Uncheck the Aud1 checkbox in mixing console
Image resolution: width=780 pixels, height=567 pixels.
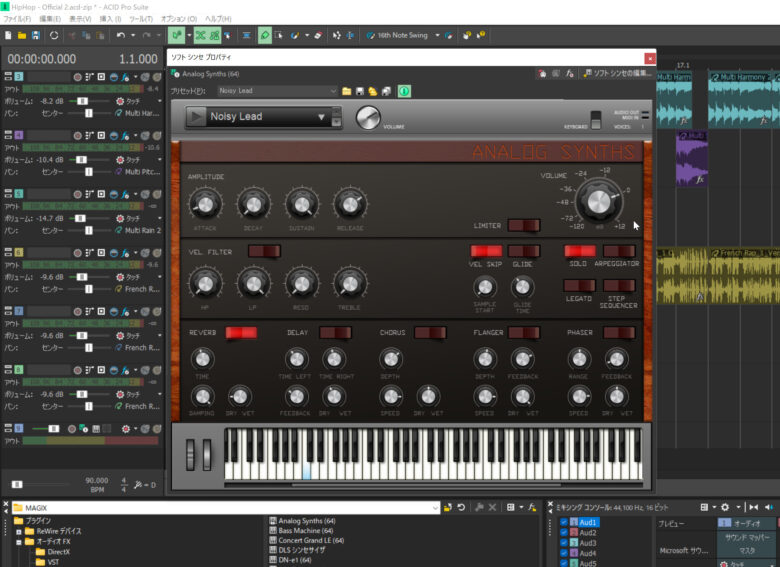pos(564,522)
